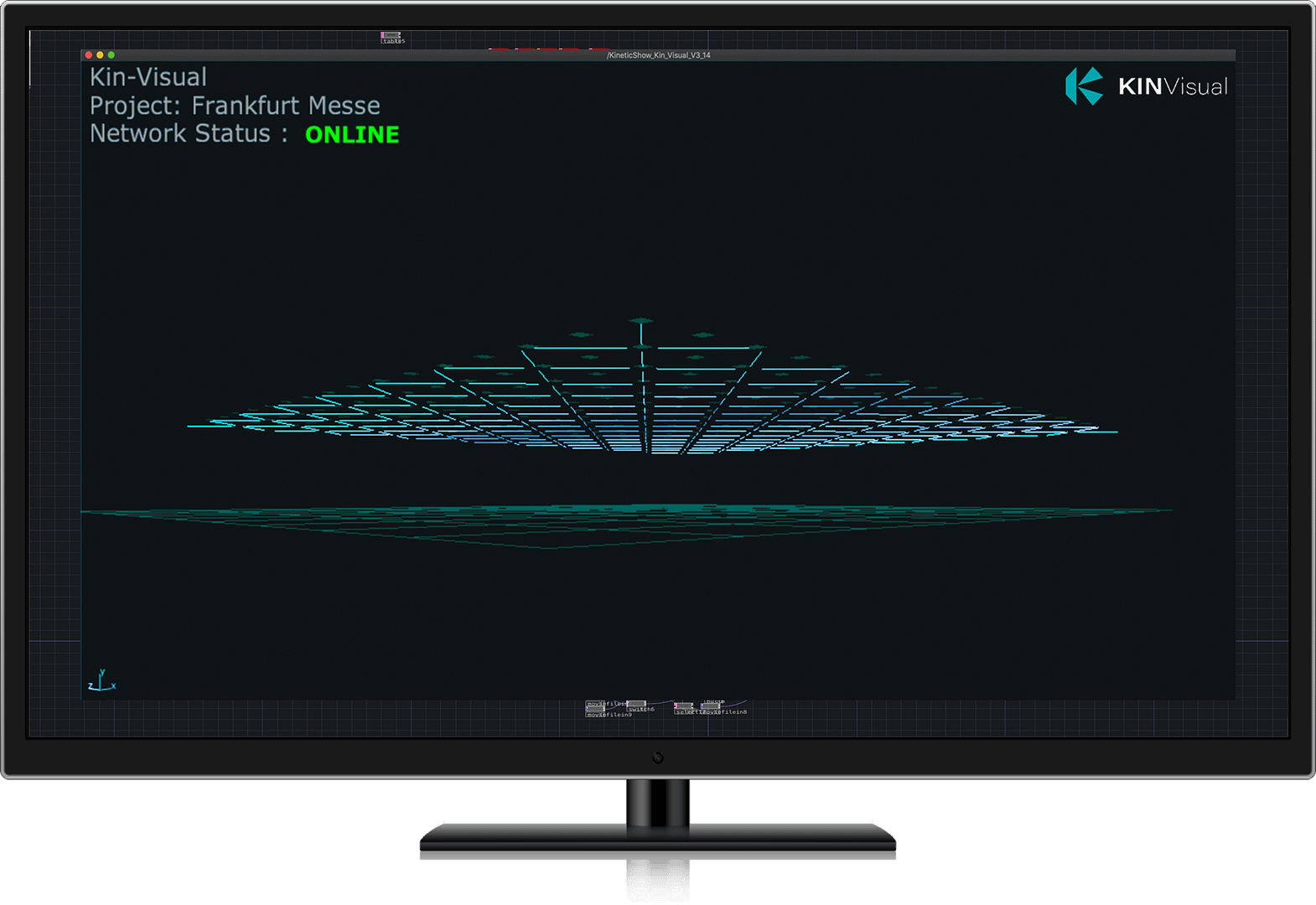Click the pink flag on the select node
Screen dimensions: 1316x905
(x=676, y=706)
